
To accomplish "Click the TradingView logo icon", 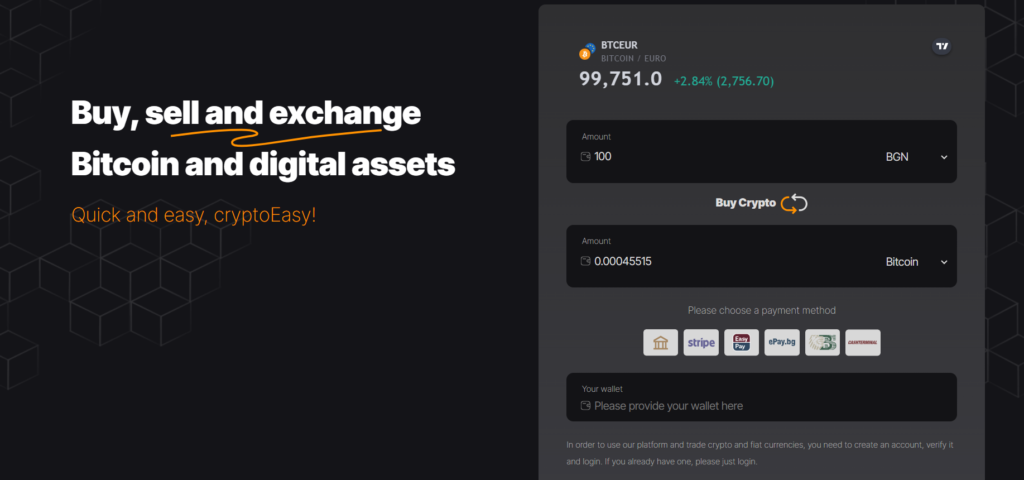I will tap(941, 46).
